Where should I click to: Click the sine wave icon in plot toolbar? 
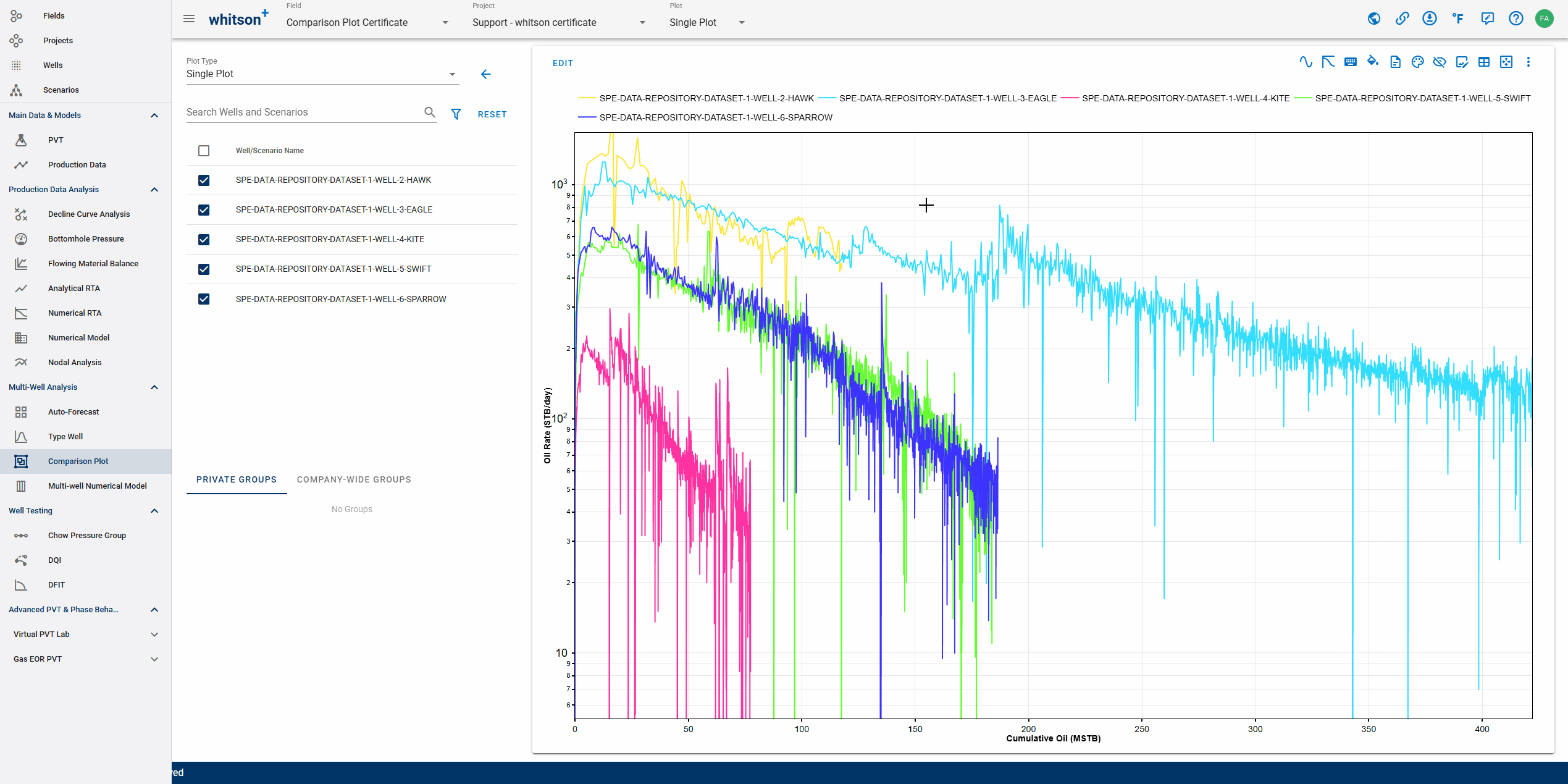point(1306,62)
